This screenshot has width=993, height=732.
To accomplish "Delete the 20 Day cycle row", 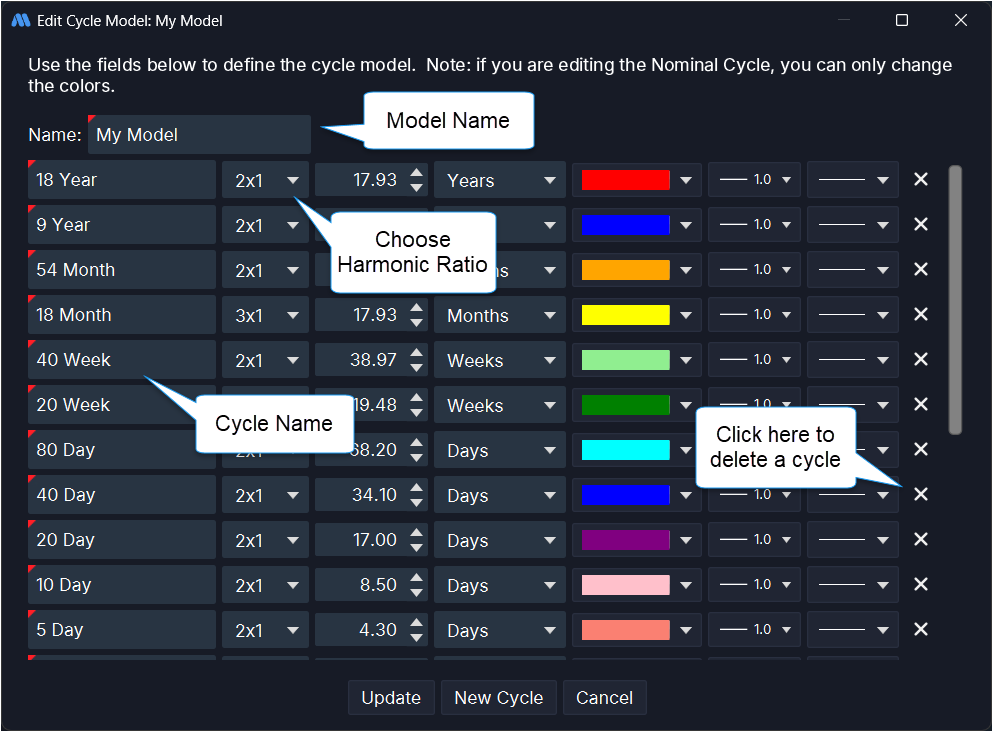I will [x=921, y=540].
